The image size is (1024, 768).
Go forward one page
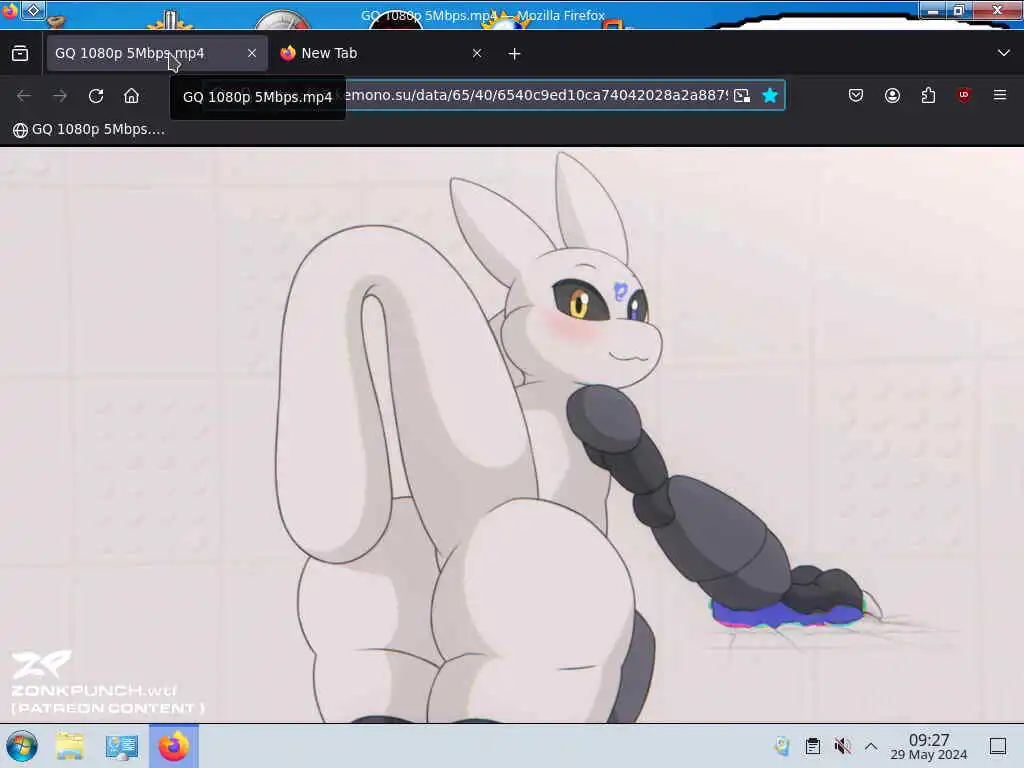pos(60,96)
